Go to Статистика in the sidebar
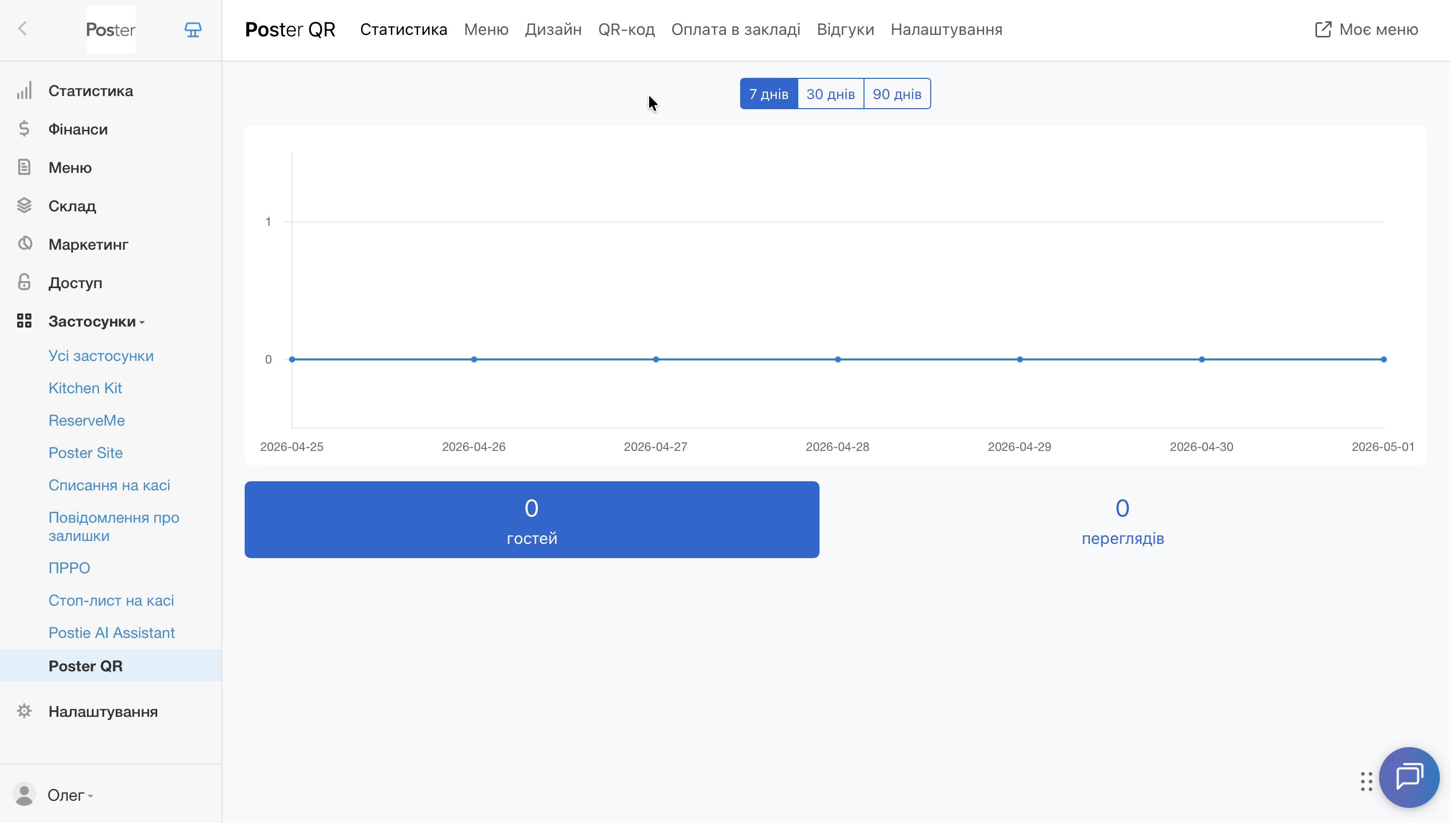 point(90,91)
